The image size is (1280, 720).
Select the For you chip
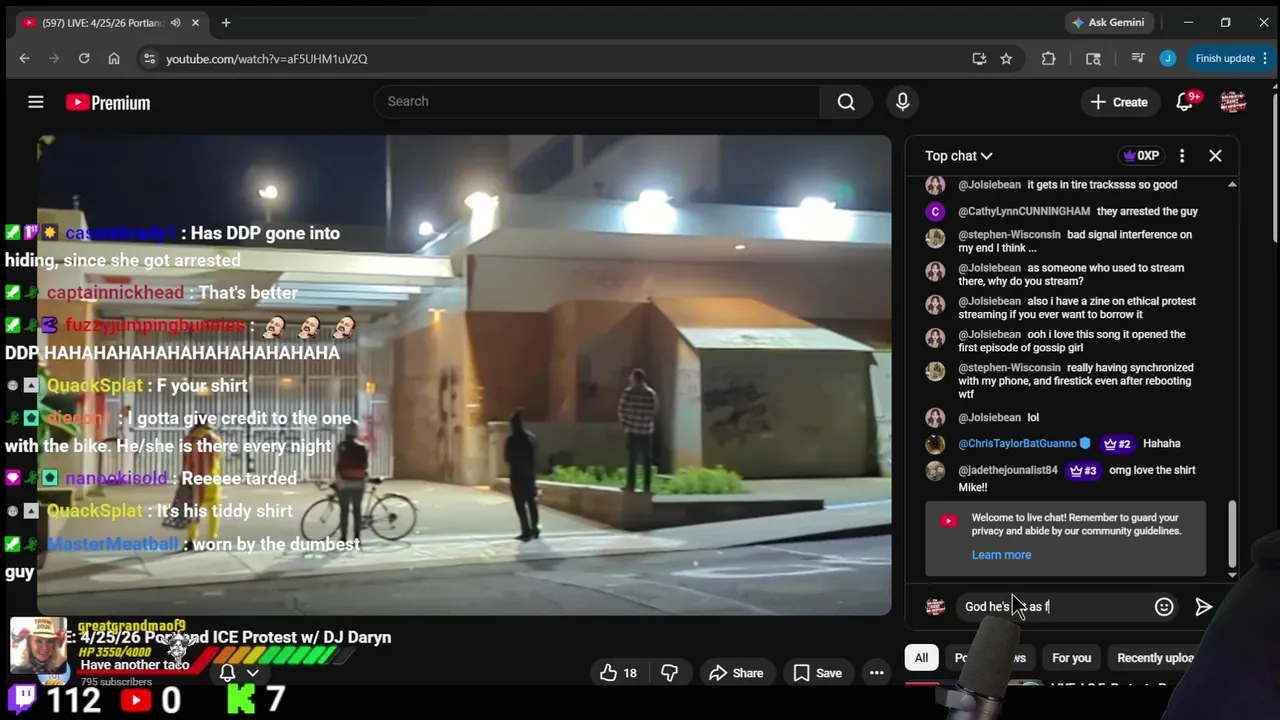(1071, 658)
